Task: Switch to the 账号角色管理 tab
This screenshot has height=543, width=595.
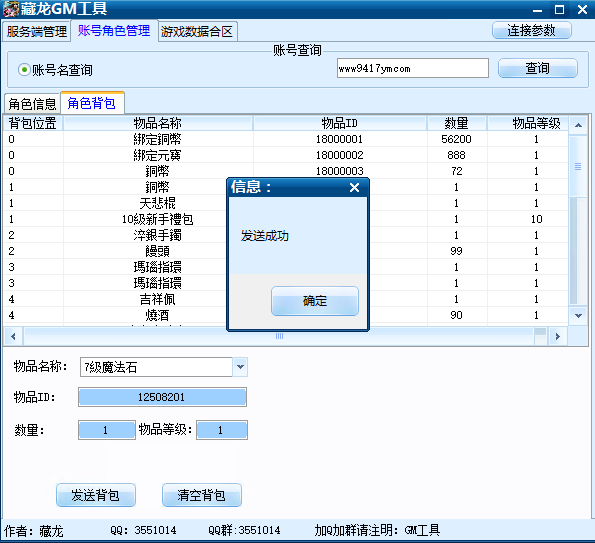Action: point(114,31)
